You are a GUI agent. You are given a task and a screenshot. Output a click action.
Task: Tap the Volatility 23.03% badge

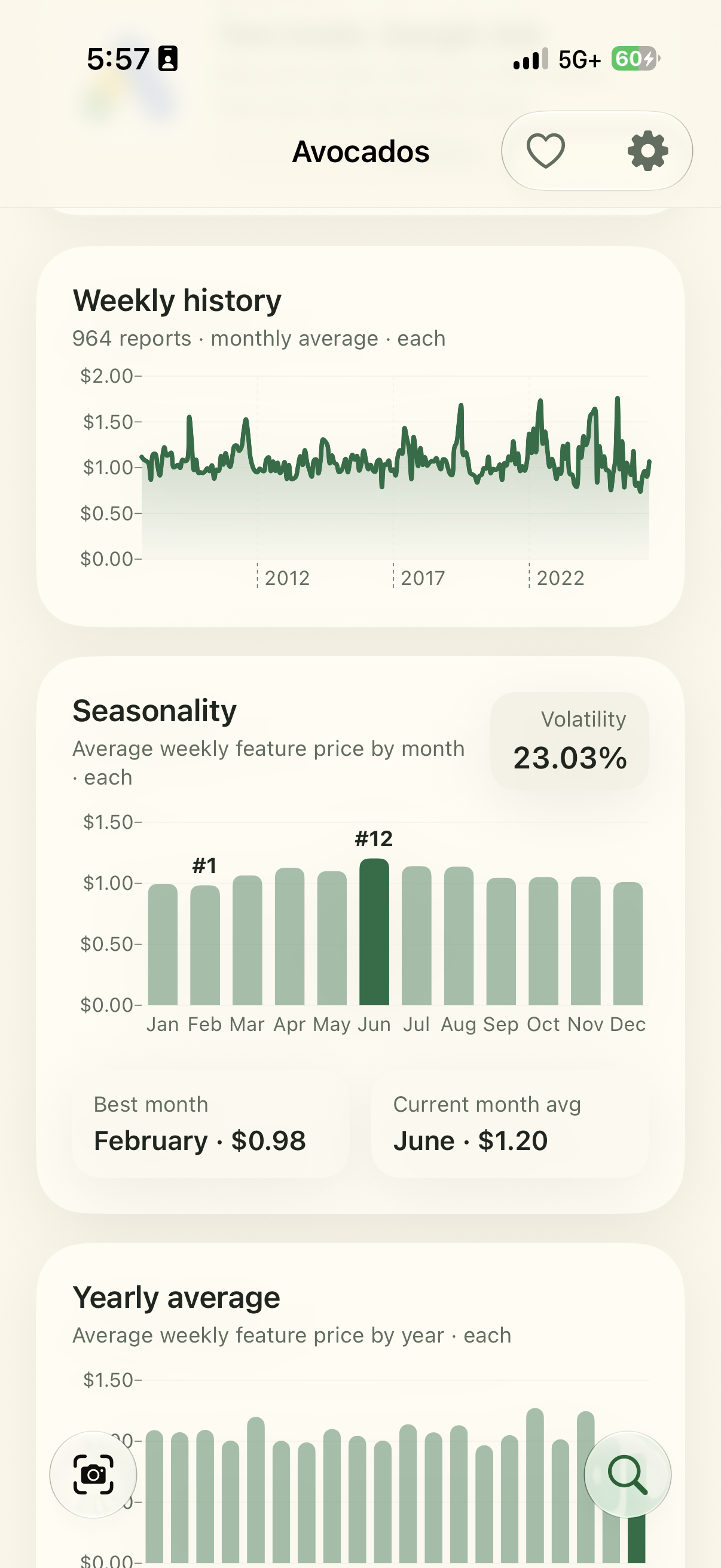[570, 741]
